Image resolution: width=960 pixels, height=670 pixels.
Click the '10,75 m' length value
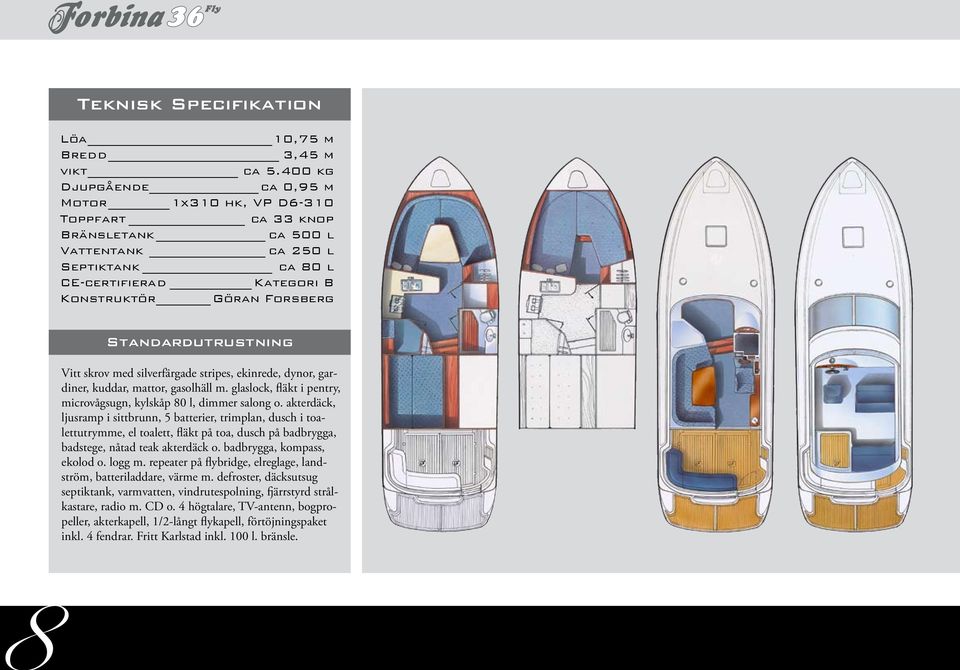(x=304, y=140)
